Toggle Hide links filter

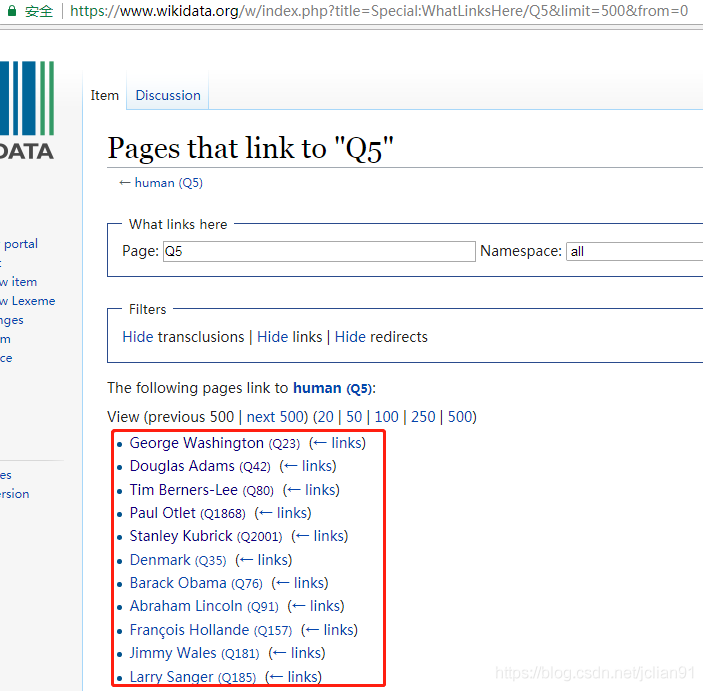point(289,337)
